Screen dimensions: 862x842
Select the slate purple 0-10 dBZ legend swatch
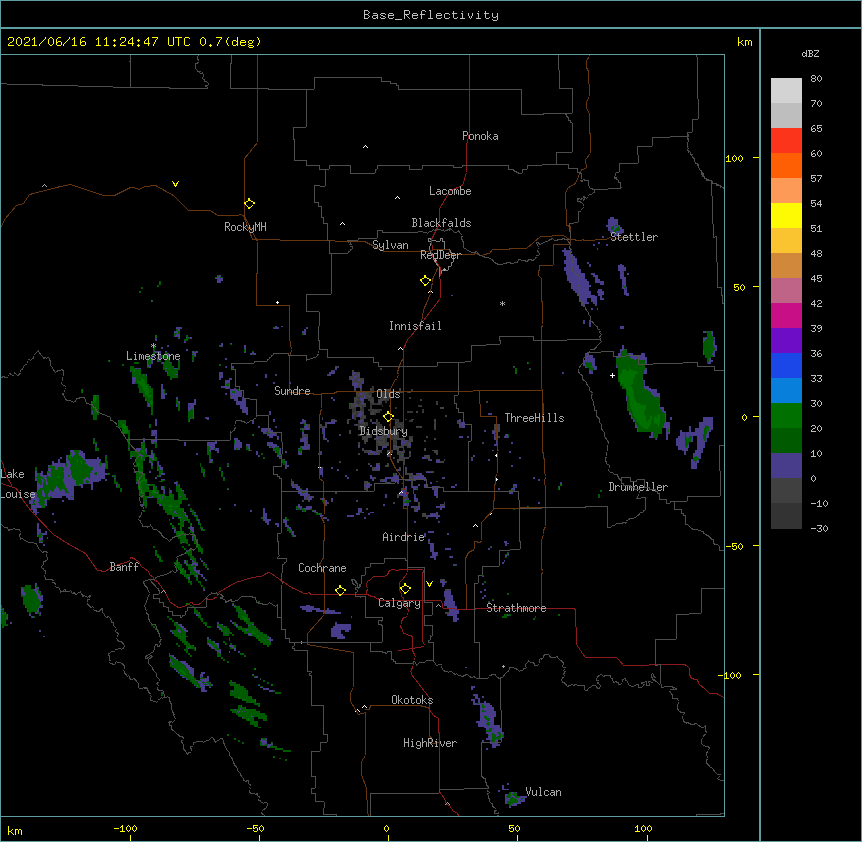tap(786, 466)
